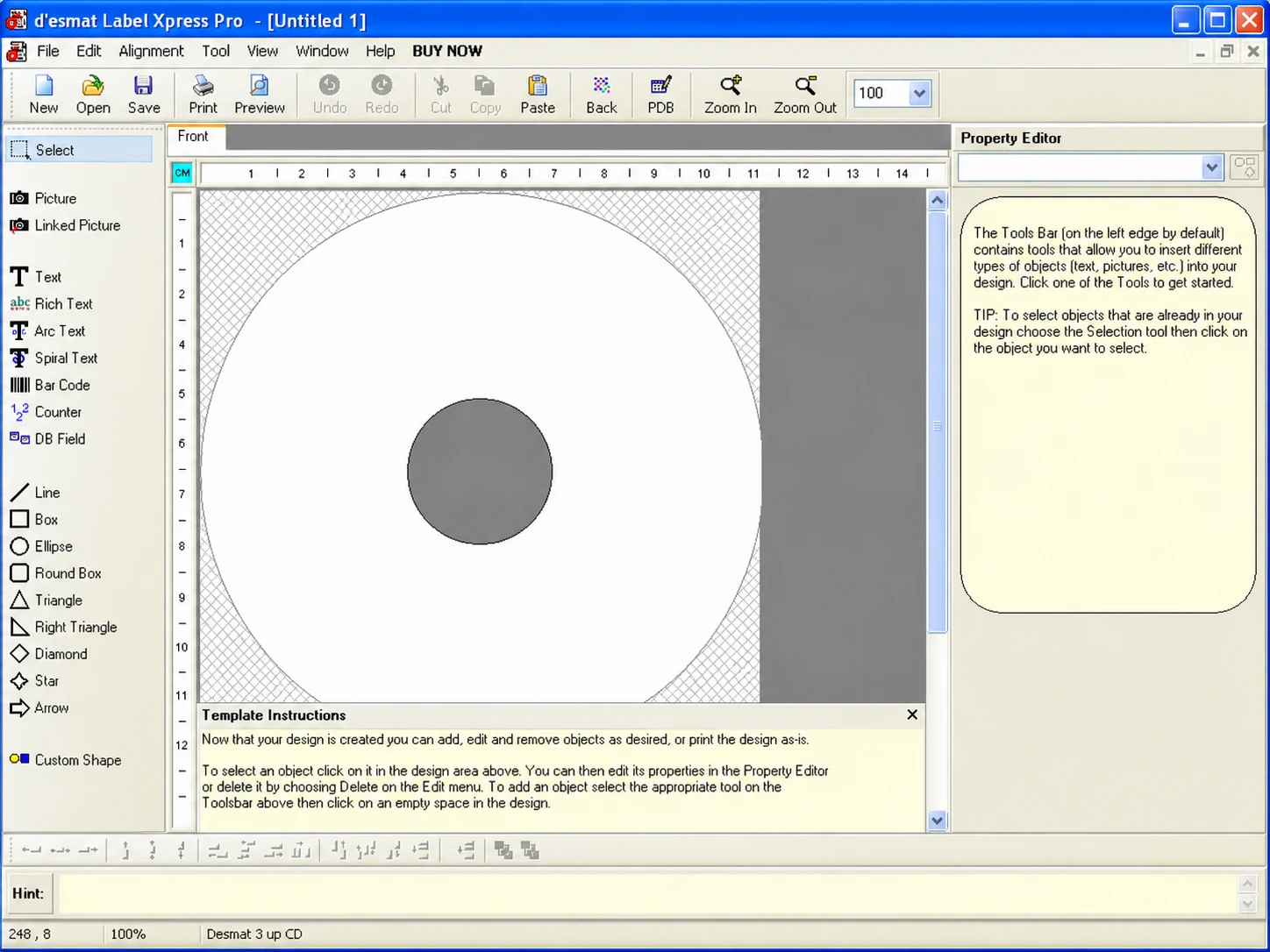Click the Template Instructions scroll down arrow
This screenshot has height=952, width=1270.
click(937, 821)
